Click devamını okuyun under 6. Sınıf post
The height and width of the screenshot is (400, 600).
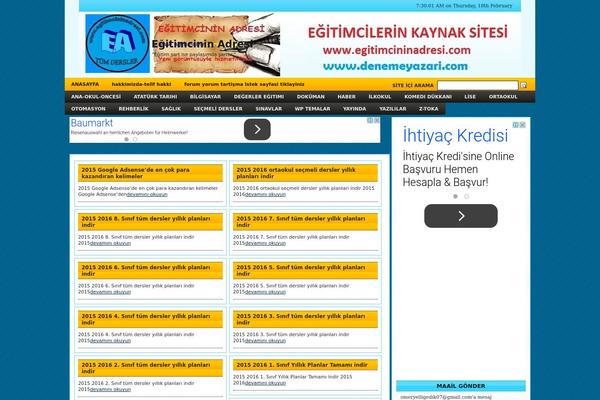[x=110, y=292]
